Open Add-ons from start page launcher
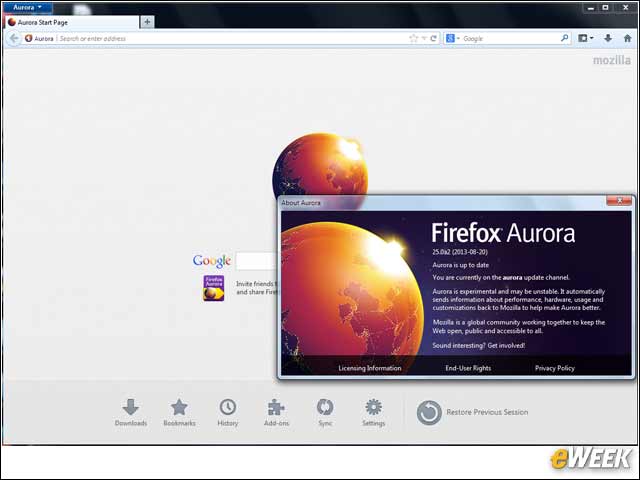 pos(276,412)
